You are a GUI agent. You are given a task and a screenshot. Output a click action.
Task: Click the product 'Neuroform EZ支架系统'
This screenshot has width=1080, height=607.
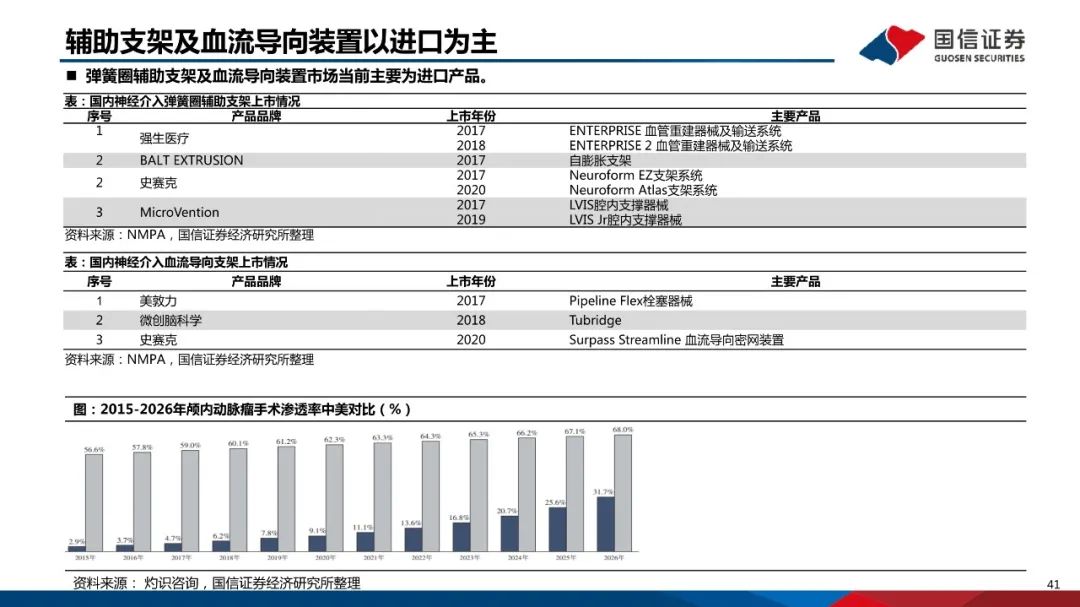636,175
